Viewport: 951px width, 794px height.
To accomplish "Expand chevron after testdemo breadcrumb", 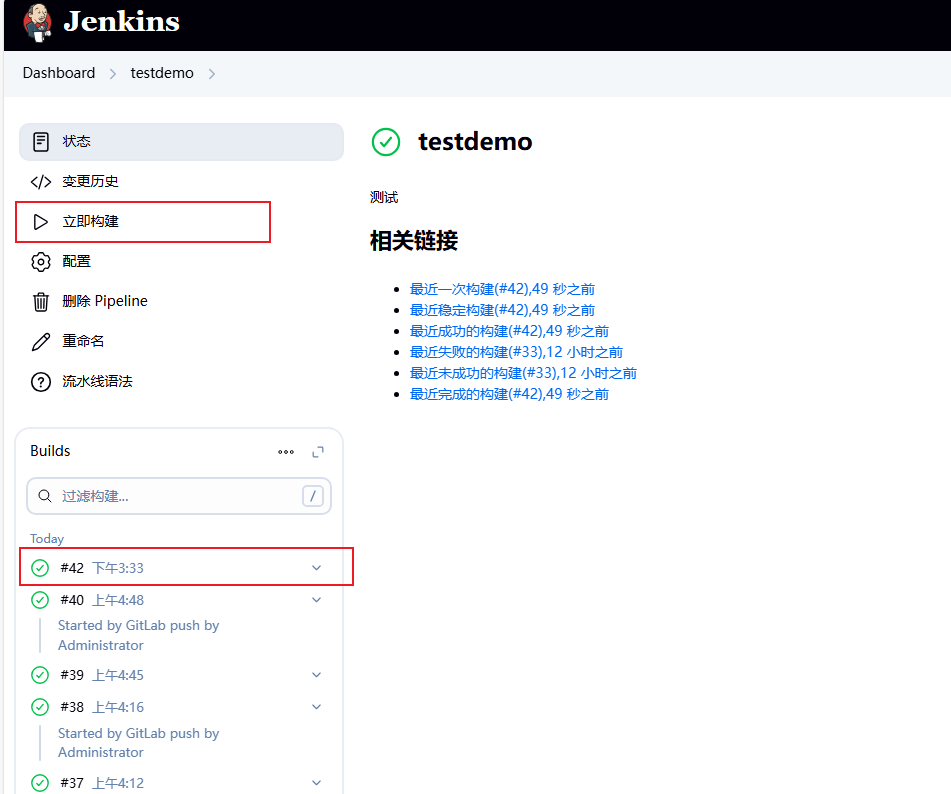I will pos(212,73).
